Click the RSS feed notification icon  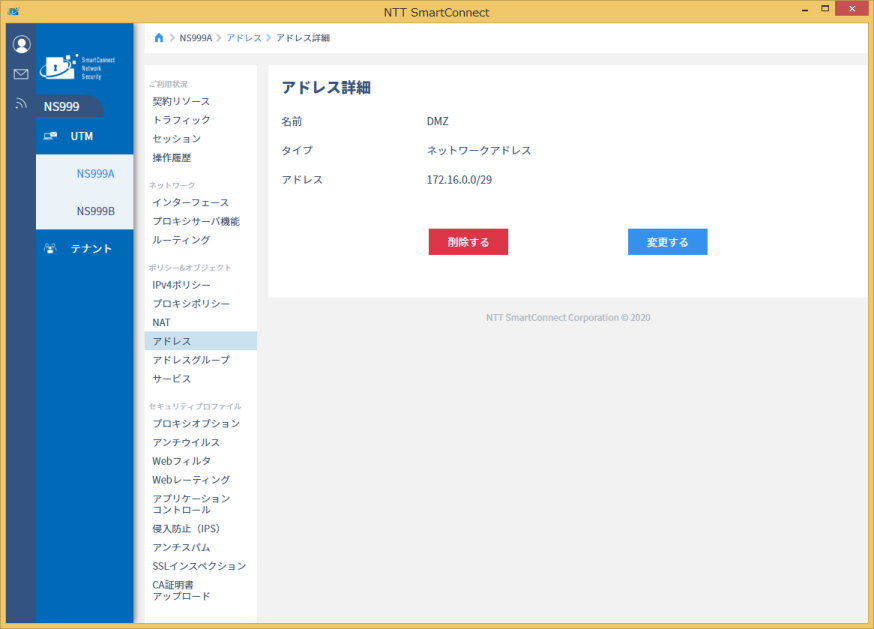tap(21, 104)
